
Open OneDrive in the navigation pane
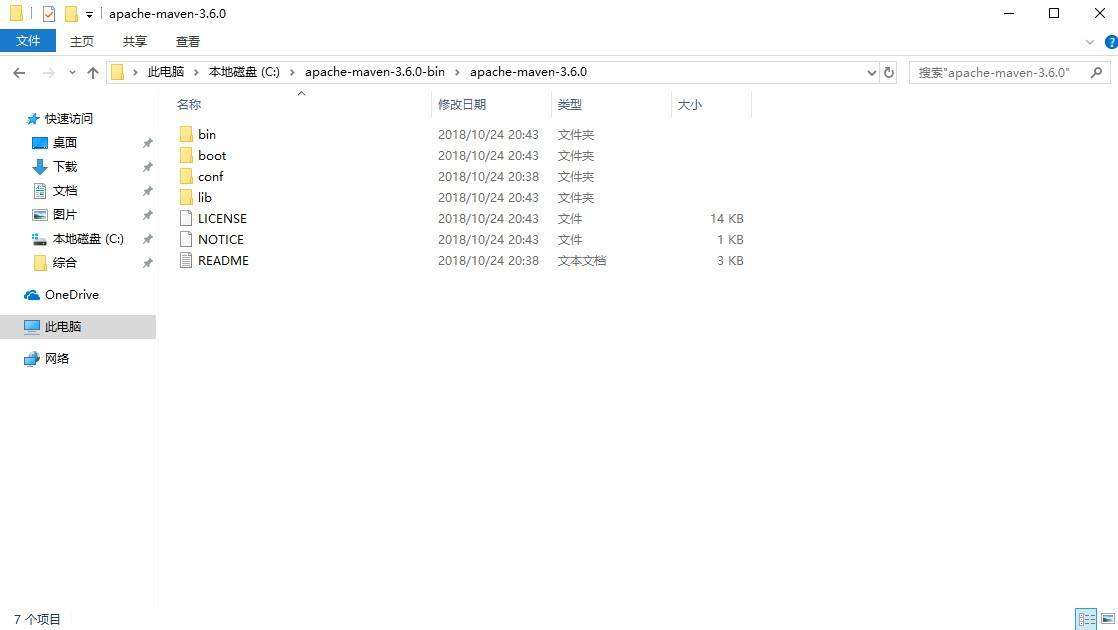point(71,294)
